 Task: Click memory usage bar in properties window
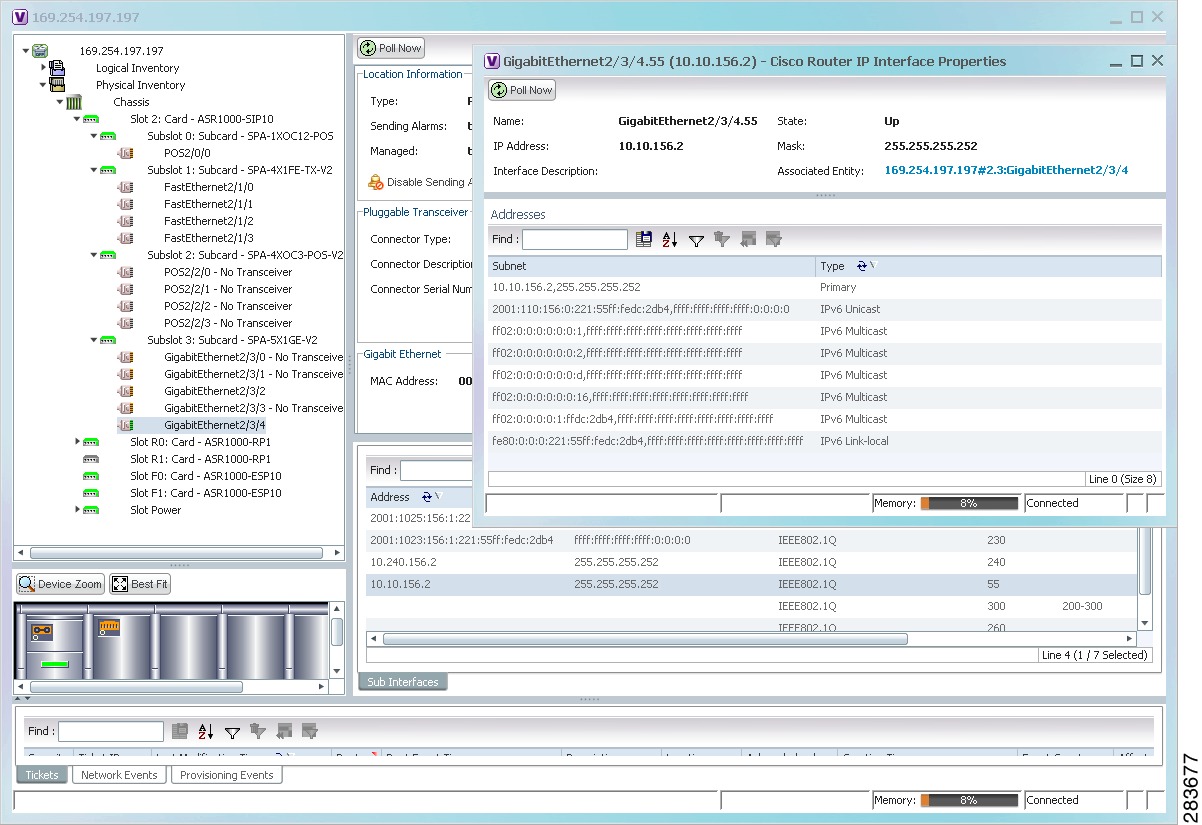click(969, 503)
